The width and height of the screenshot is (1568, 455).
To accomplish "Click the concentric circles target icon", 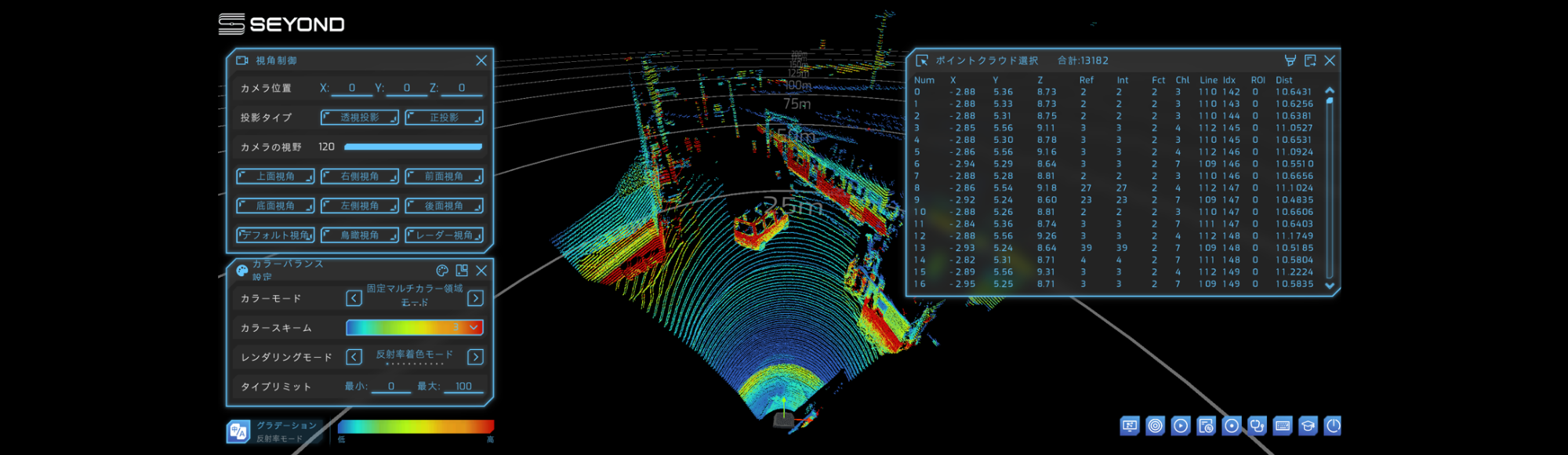I will pyautogui.click(x=1155, y=426).
